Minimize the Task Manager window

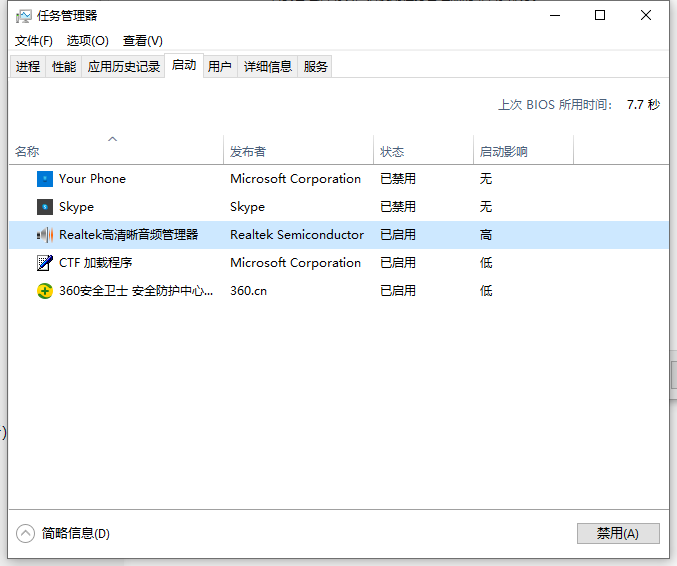(555, 16)
